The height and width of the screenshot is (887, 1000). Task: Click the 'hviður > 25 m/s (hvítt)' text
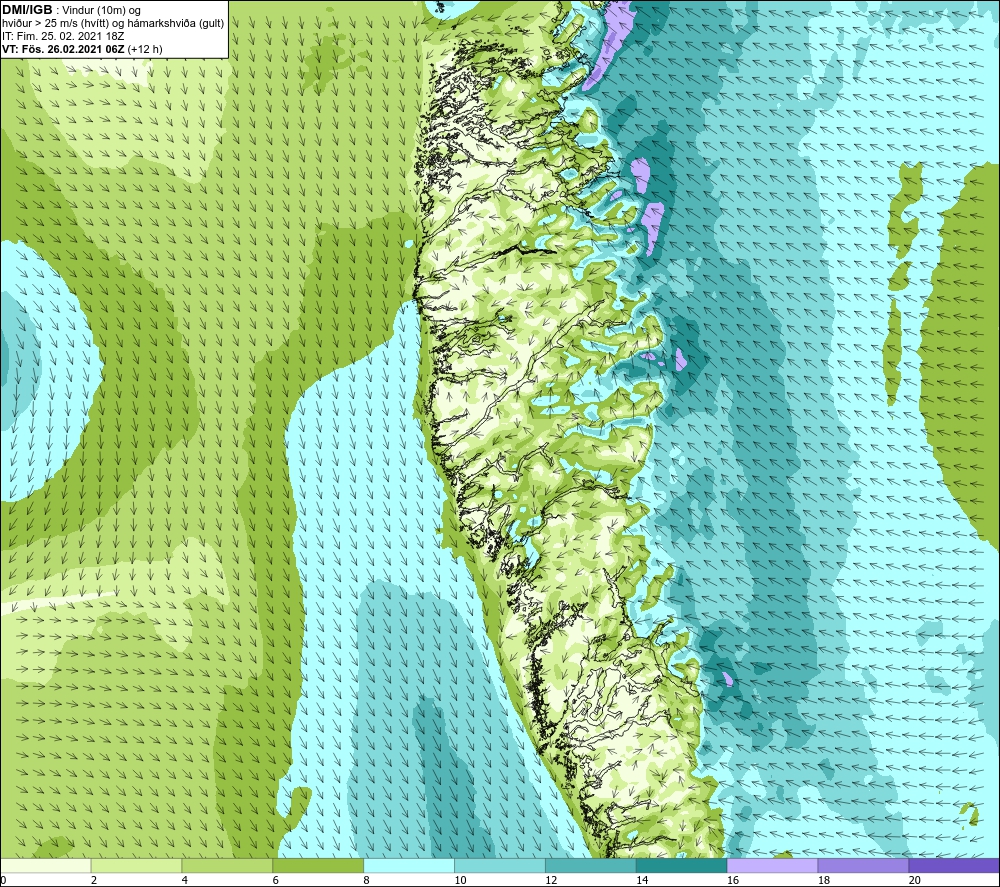click(x=56, y=24)
